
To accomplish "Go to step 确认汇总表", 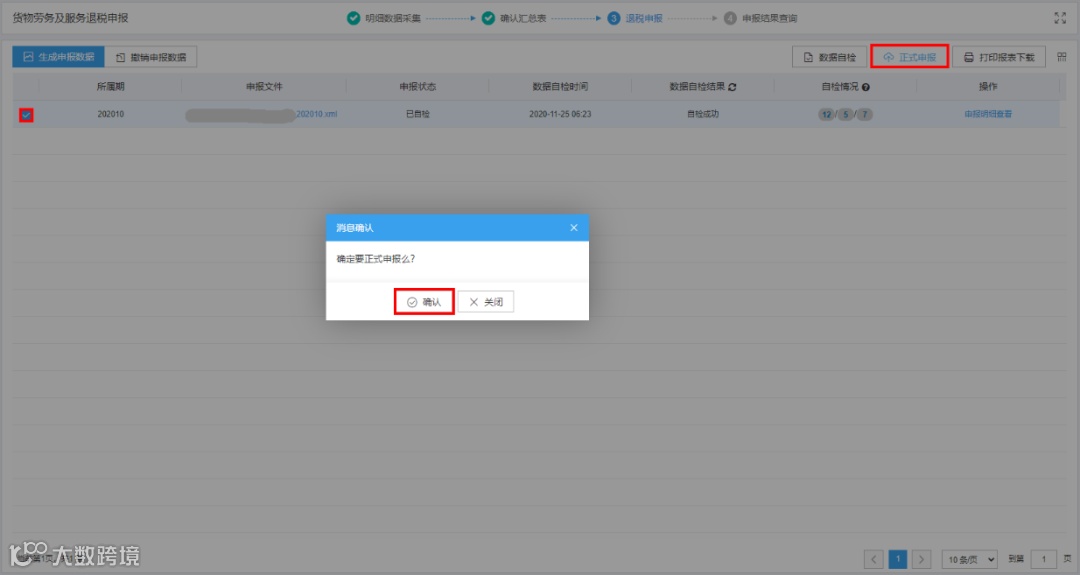I will click(514, 19).
